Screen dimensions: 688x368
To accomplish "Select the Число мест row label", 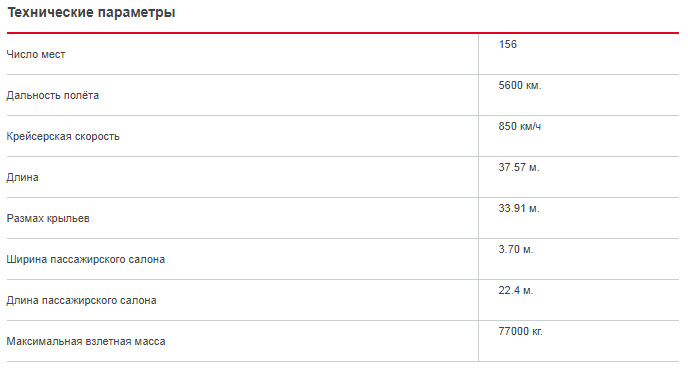I will 36,54.
